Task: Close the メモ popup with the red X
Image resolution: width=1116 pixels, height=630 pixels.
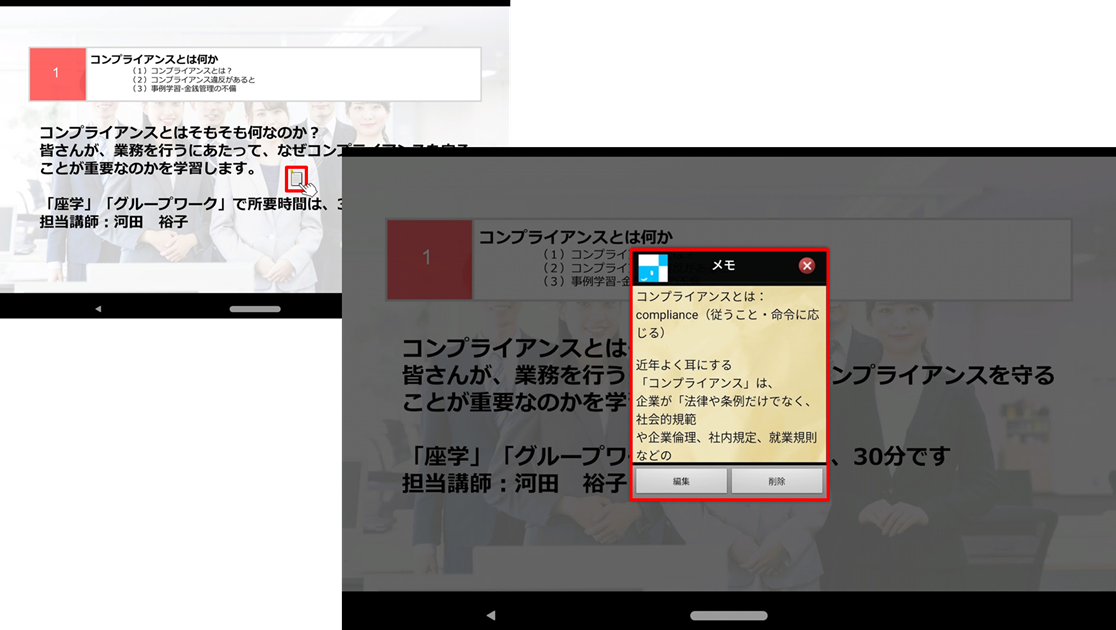Action: (806, 266)
